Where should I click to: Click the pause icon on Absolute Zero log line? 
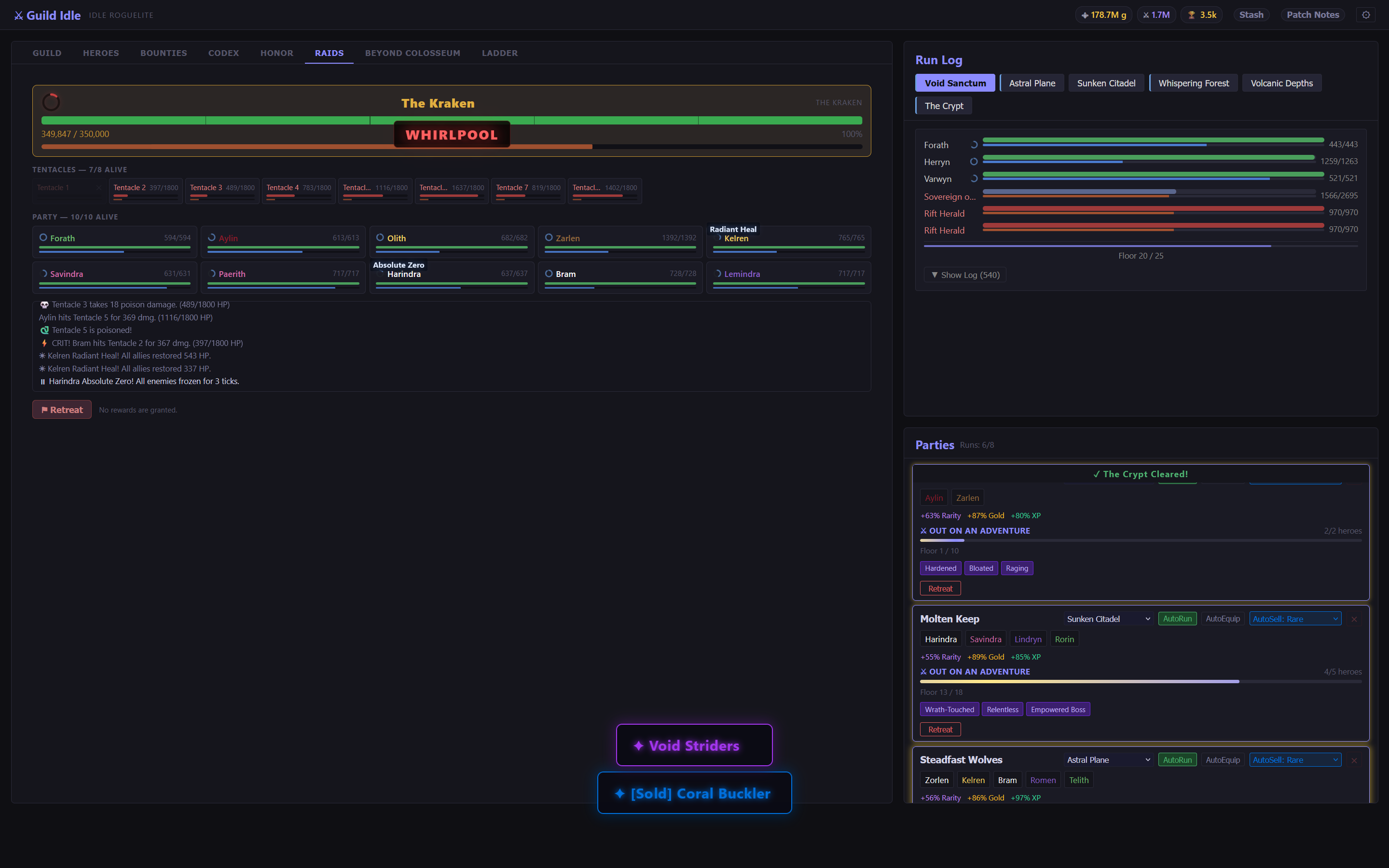click(x=42, y=382)
